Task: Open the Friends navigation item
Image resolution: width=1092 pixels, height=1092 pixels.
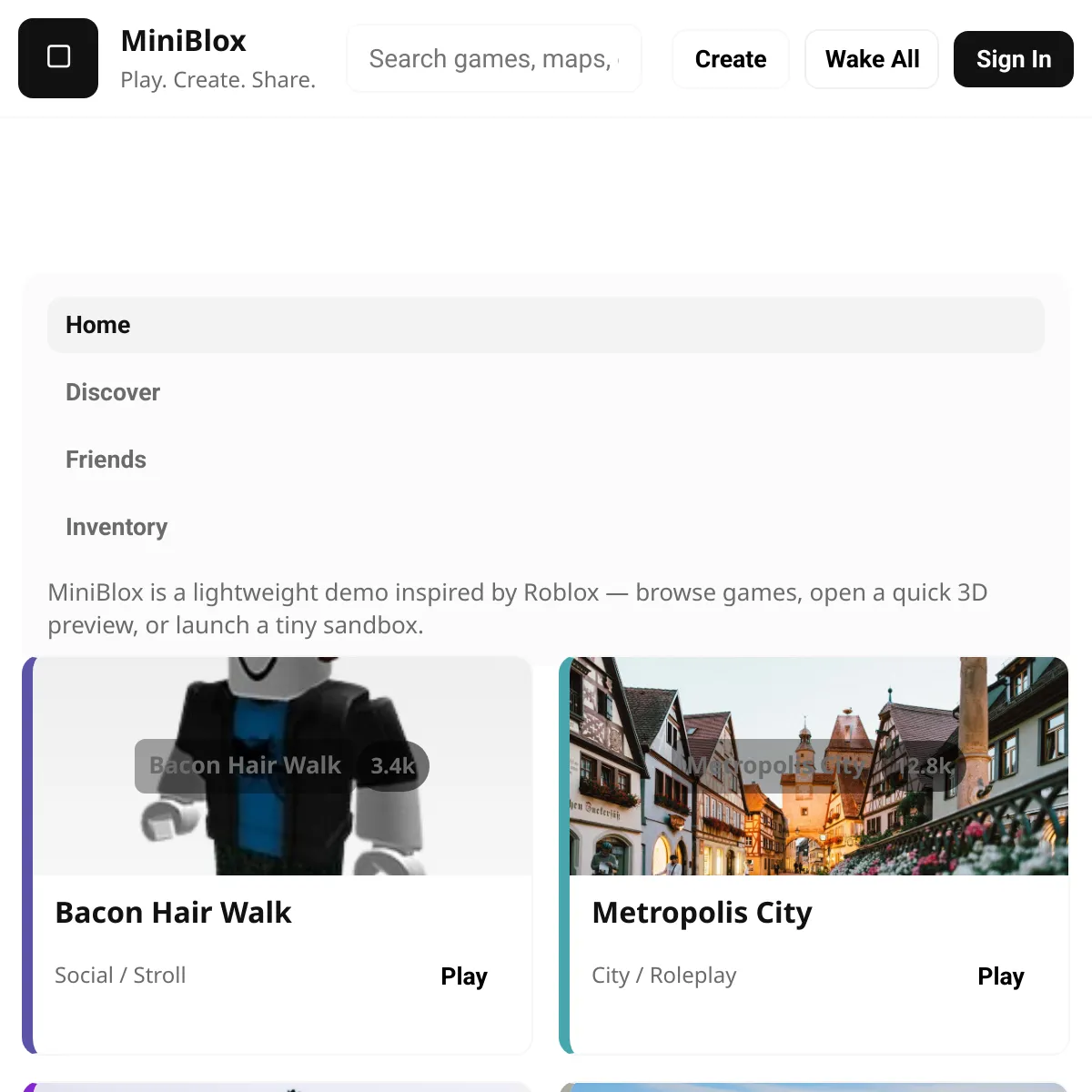Action: pyautogui.click(x=106, y=460)
